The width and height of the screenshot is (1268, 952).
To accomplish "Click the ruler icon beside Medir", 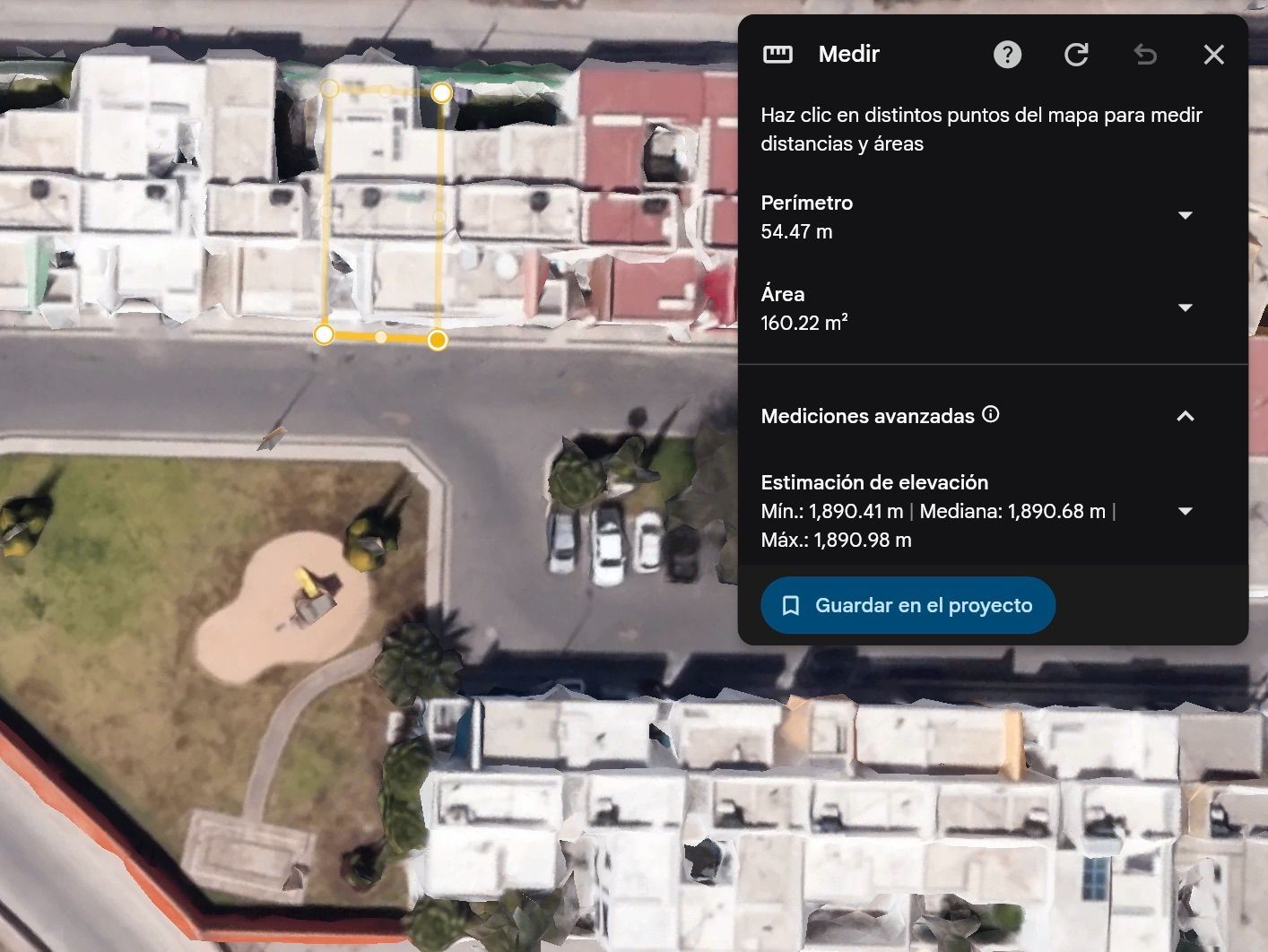I will pyautogui.click(x=777, y=55).
